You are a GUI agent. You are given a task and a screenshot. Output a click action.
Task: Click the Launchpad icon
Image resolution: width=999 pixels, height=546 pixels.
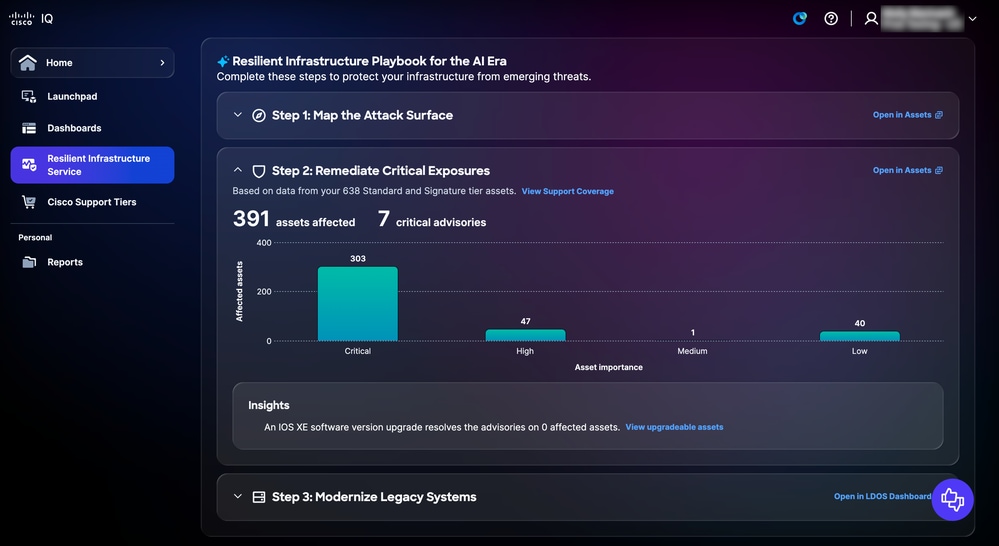pyautogui.click(x=29, y=96)
